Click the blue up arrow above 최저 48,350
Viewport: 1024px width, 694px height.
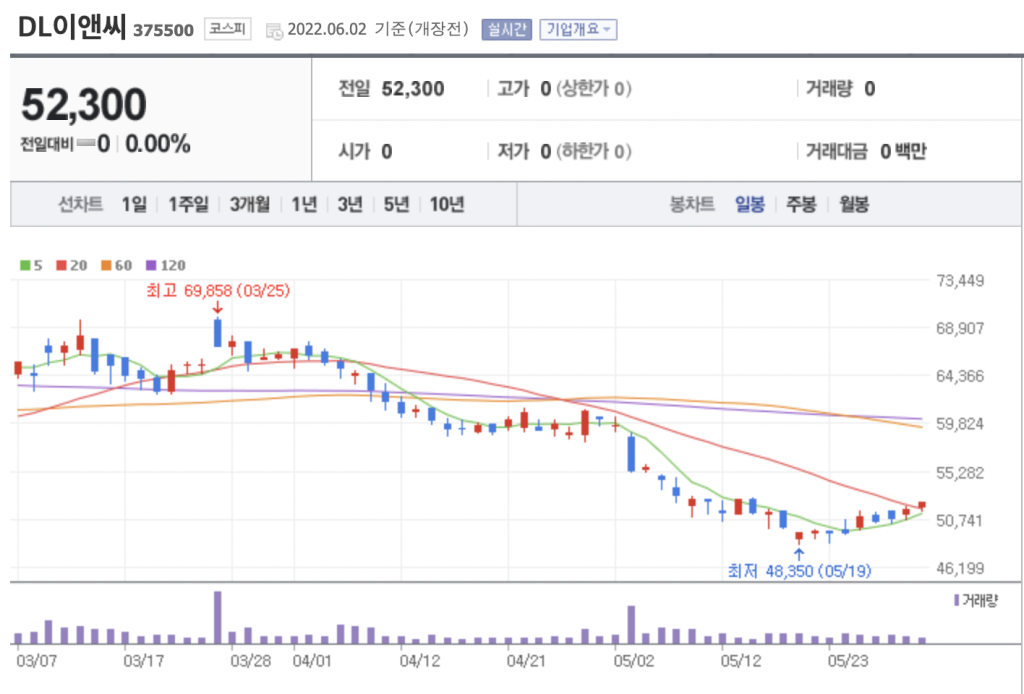798,553
